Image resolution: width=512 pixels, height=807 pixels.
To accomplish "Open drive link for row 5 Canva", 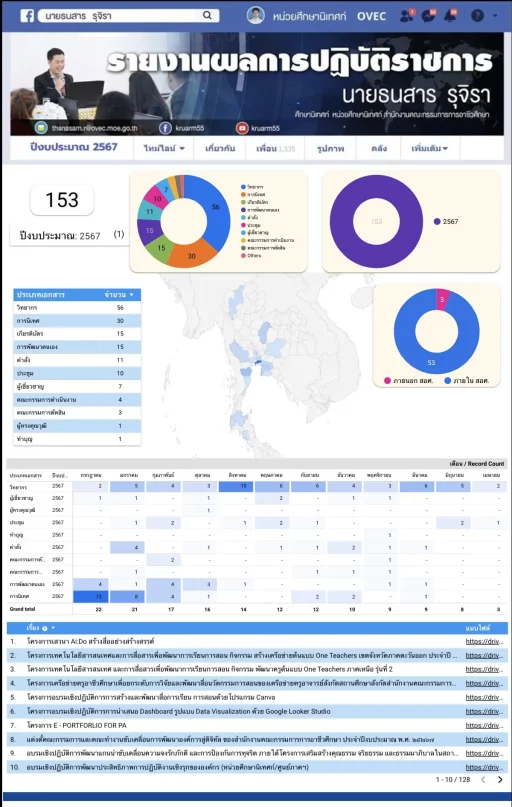I will 484,697.
